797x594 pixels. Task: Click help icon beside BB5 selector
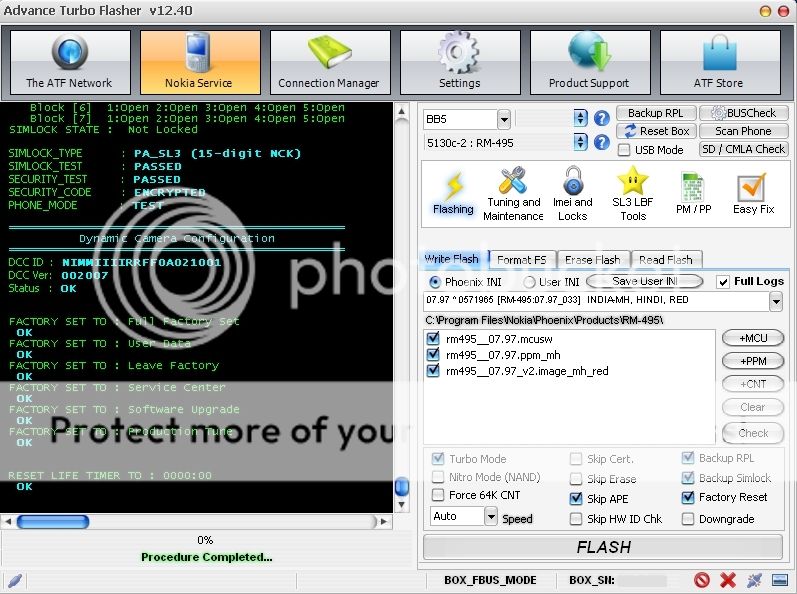tap(602, 118)
